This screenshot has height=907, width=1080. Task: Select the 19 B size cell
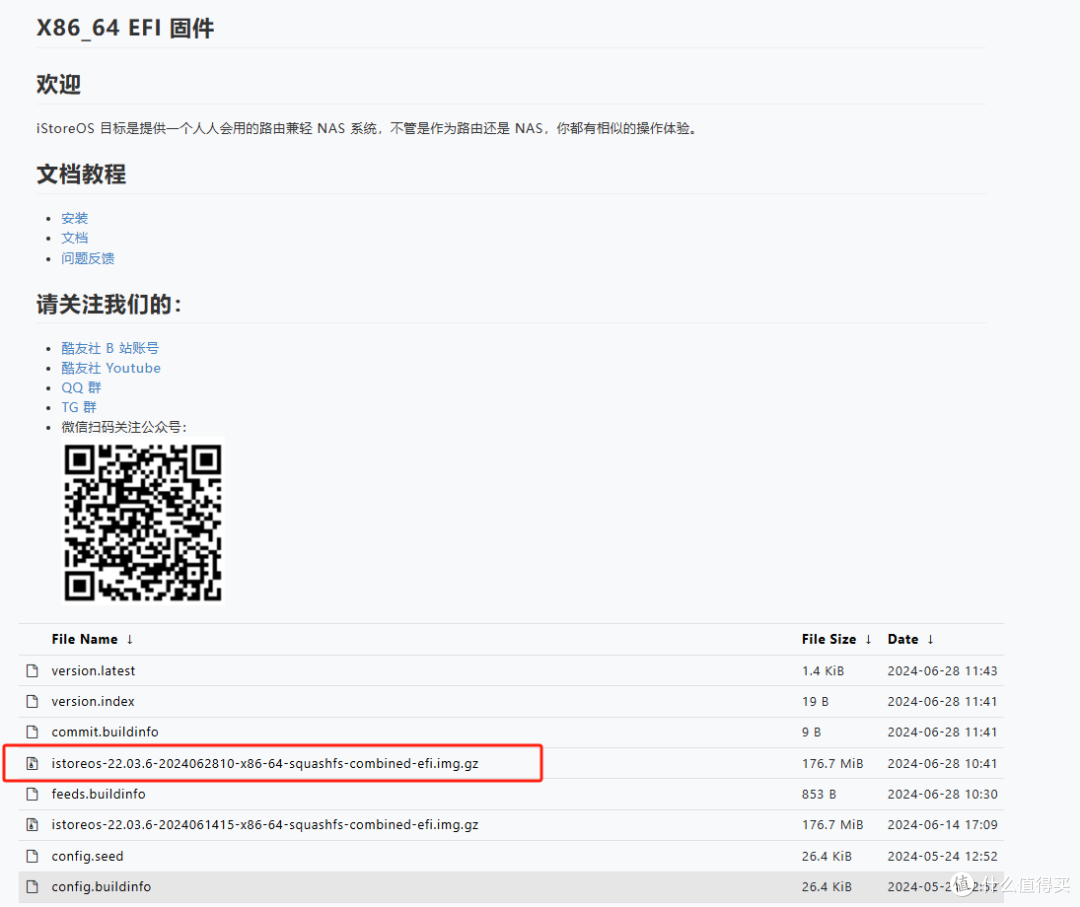[x=815, y=701]
